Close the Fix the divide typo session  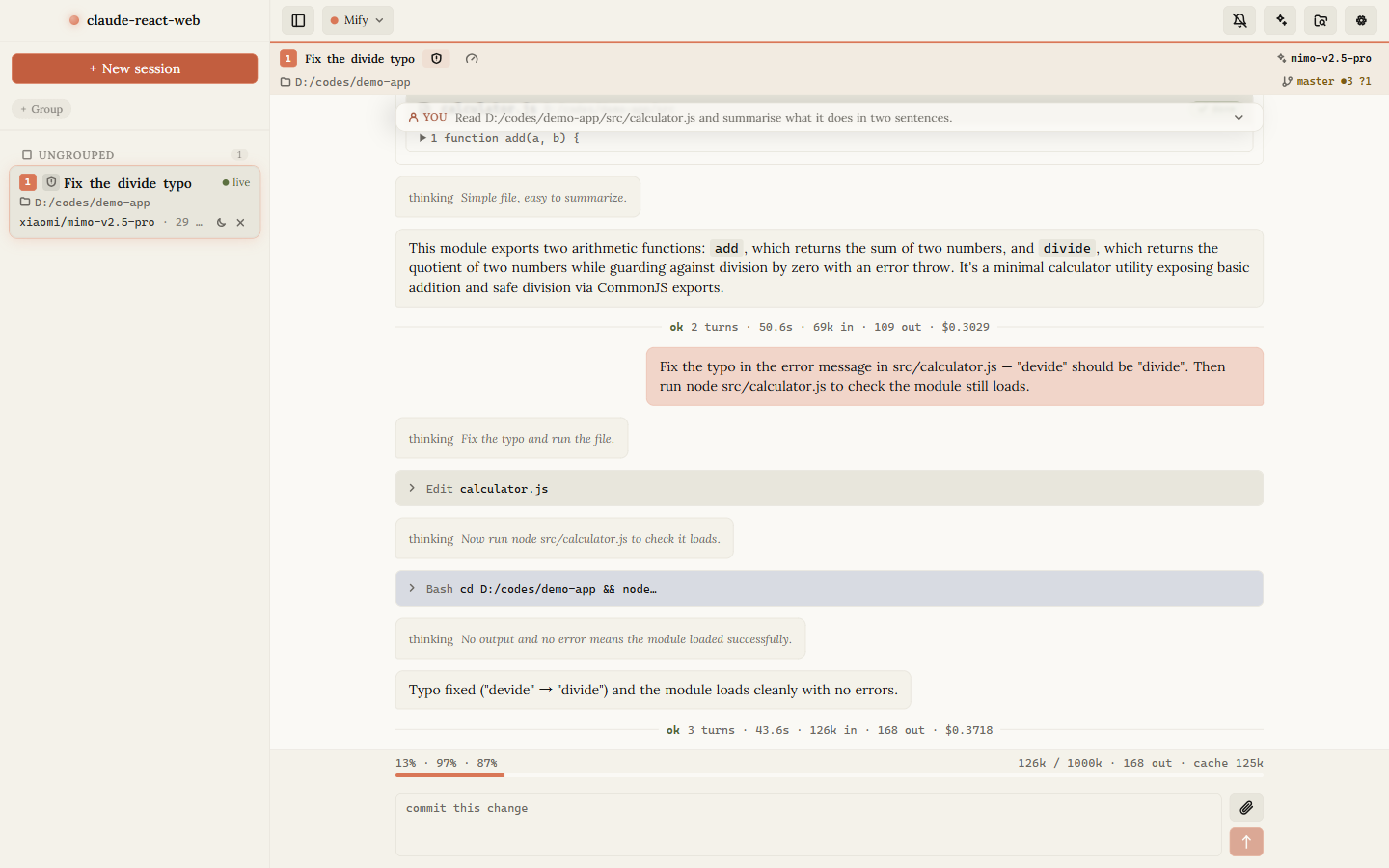point(240,223)
